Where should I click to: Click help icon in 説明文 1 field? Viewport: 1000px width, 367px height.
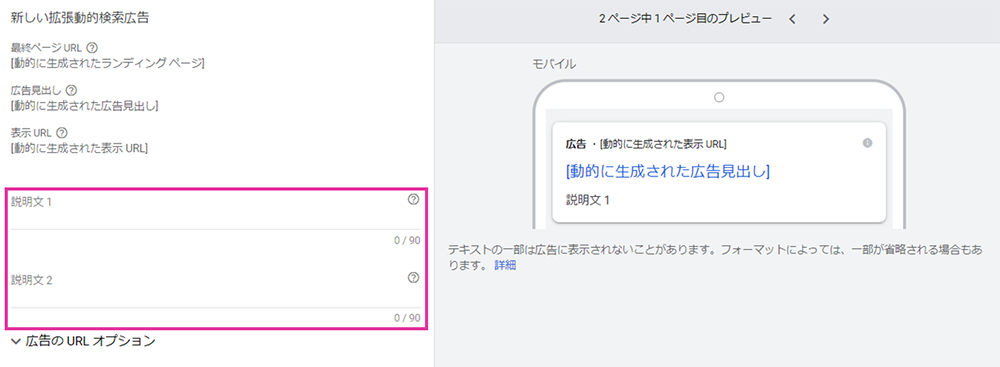click(x=413, y=199)
